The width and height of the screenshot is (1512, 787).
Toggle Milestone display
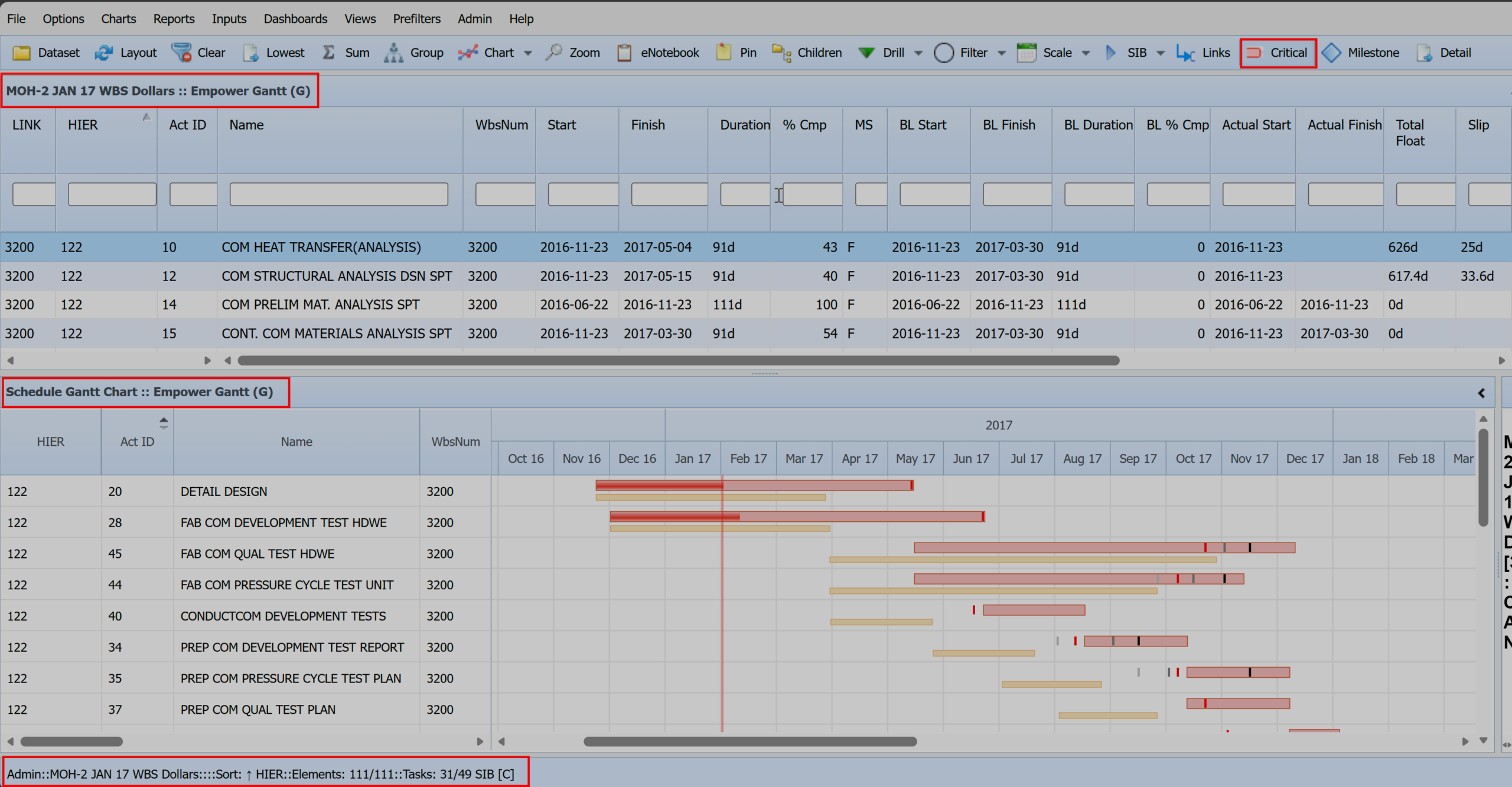click(x=1361, y=53)
